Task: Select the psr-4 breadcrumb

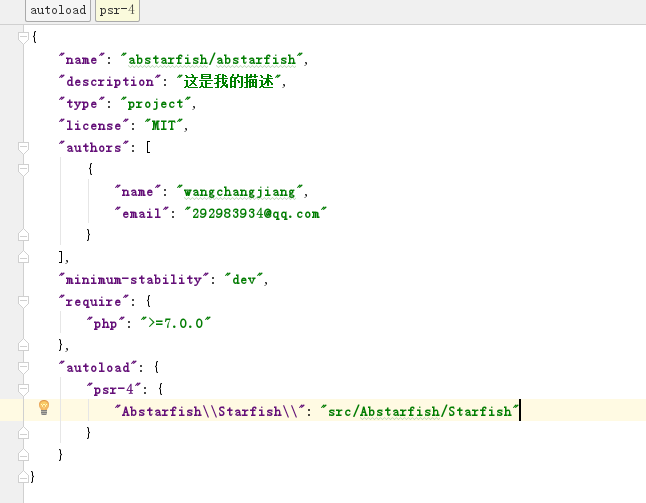Action: coord(117,10)
